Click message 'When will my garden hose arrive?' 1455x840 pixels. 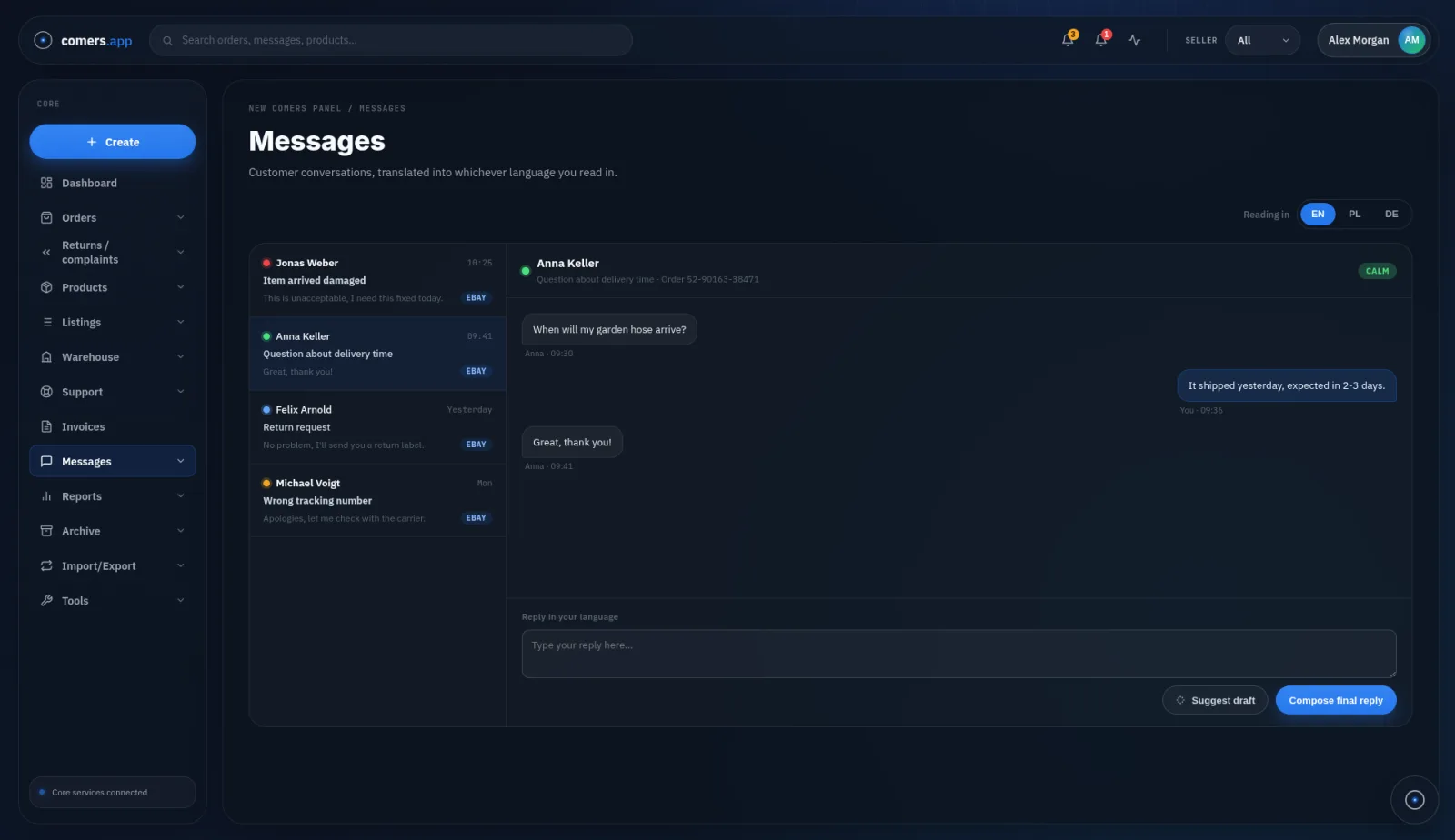click(609, 329)
